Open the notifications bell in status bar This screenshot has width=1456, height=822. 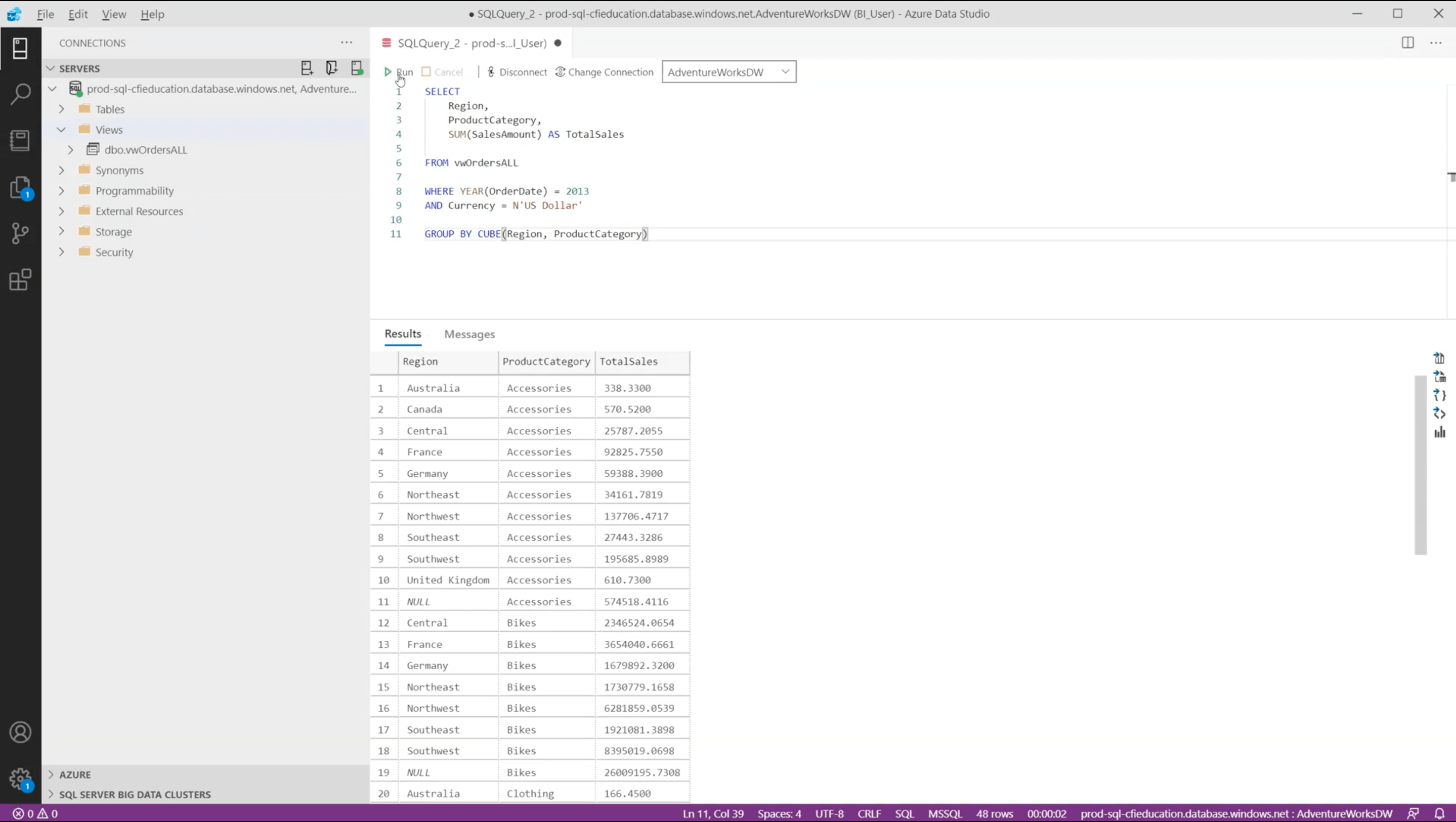coord(1440,813)
